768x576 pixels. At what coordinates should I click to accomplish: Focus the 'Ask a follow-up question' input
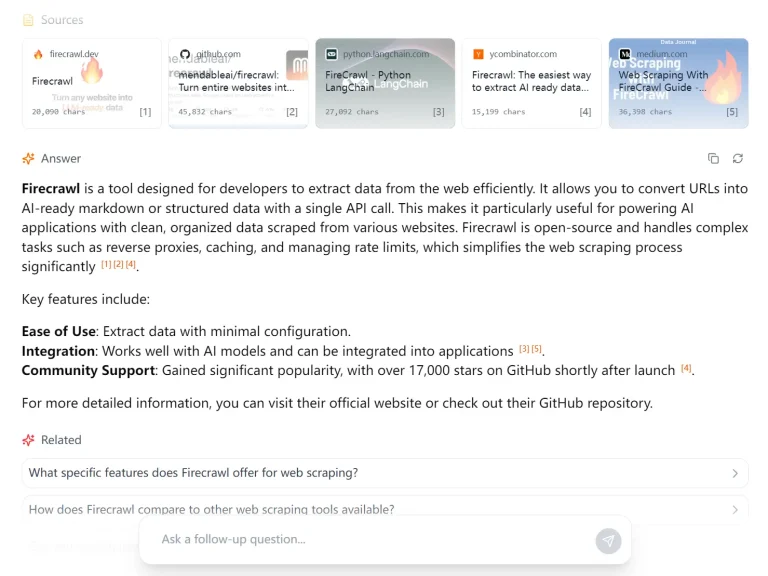[370, 540]
